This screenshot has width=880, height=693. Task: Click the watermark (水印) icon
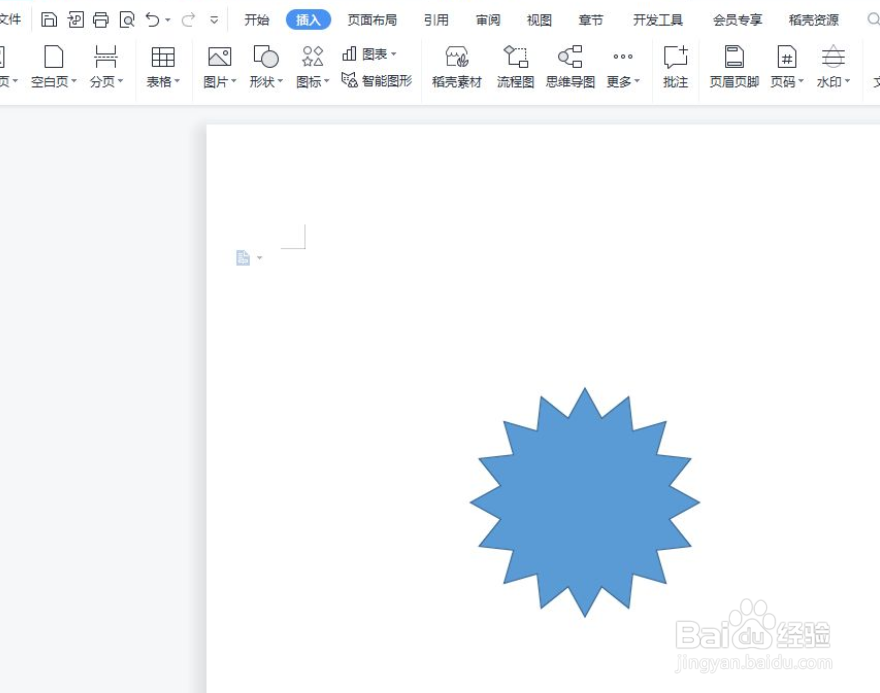coord(833,57)
